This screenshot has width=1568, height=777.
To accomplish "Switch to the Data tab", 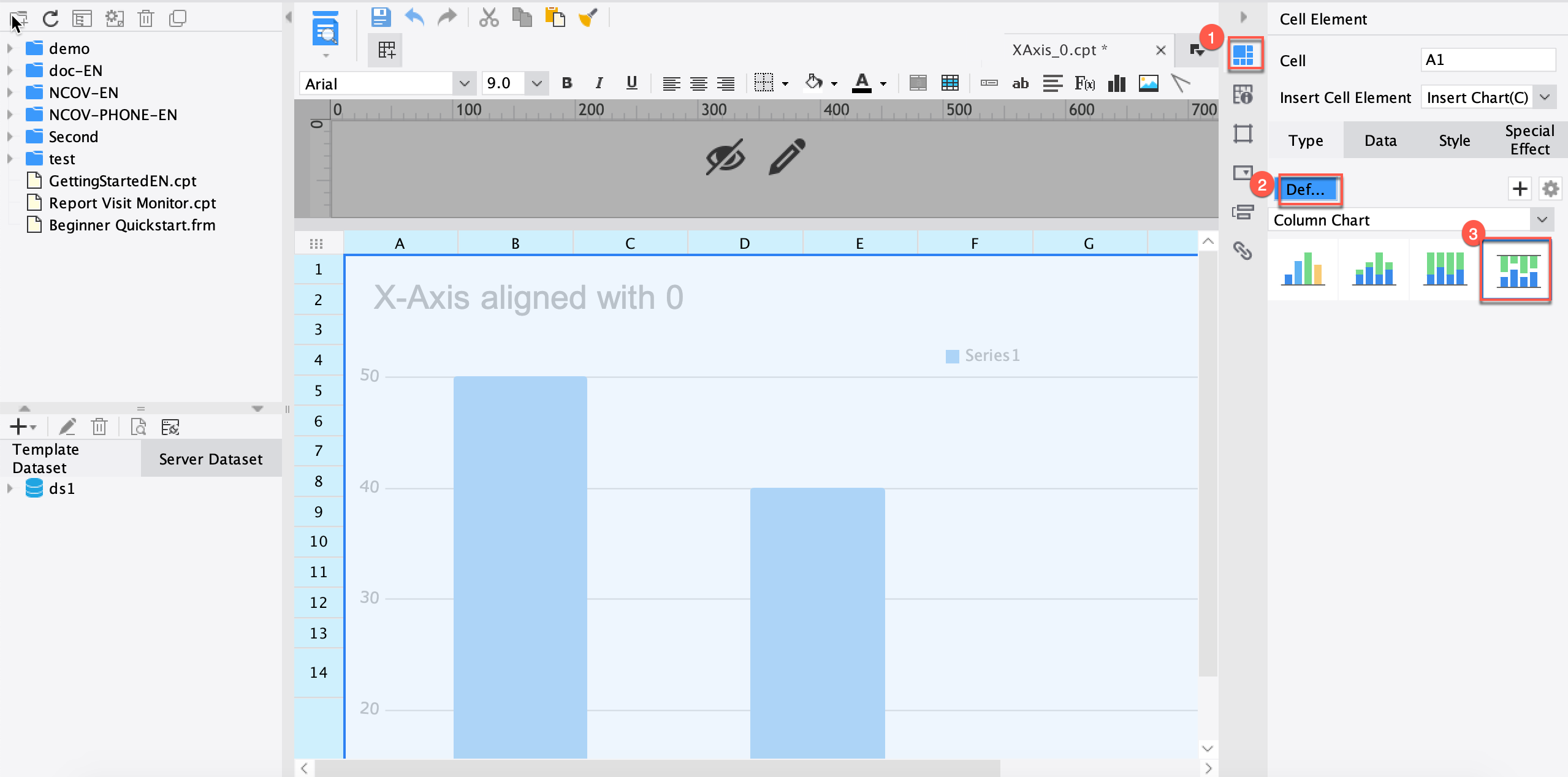I will tap(1380, 140).
